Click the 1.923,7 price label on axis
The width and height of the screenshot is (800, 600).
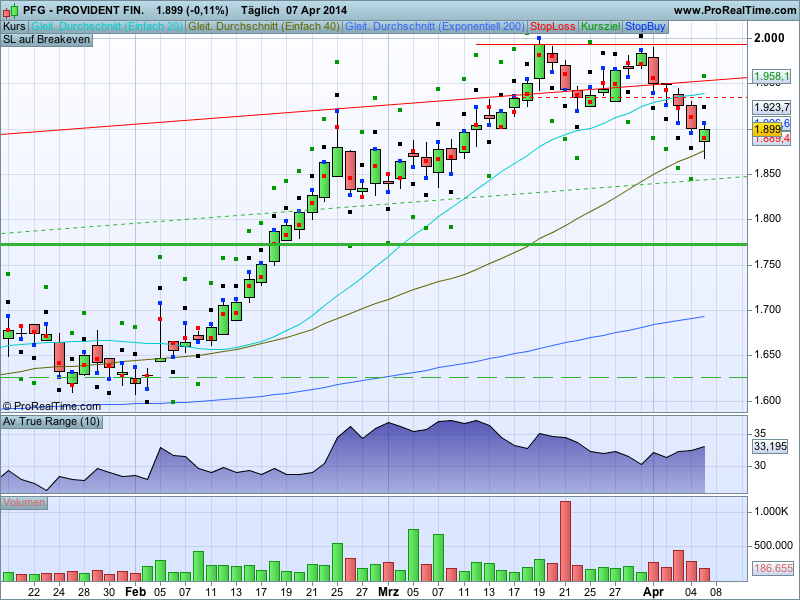tap(770, 107)
